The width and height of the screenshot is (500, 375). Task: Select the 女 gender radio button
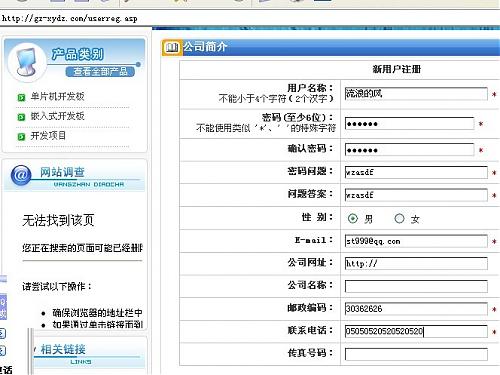tap(399, 219)
